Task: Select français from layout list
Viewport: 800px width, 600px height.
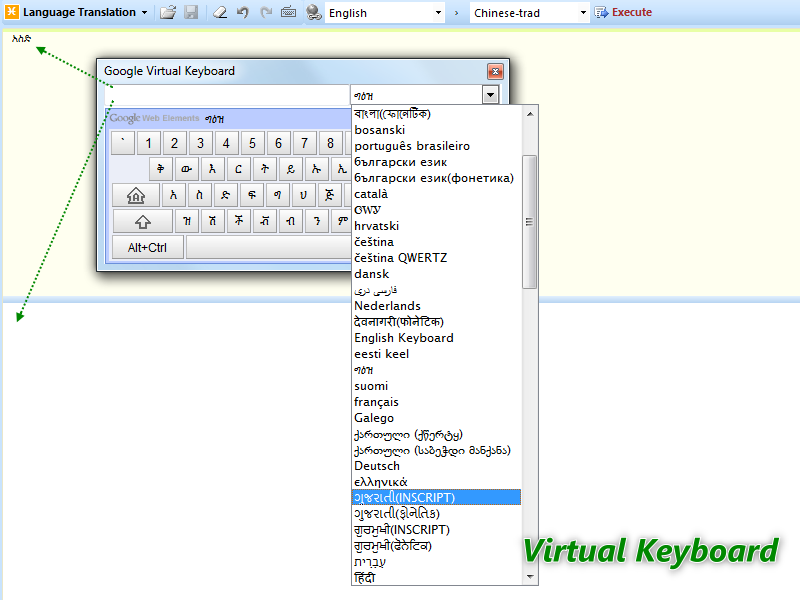Action: tap(436, 402)
